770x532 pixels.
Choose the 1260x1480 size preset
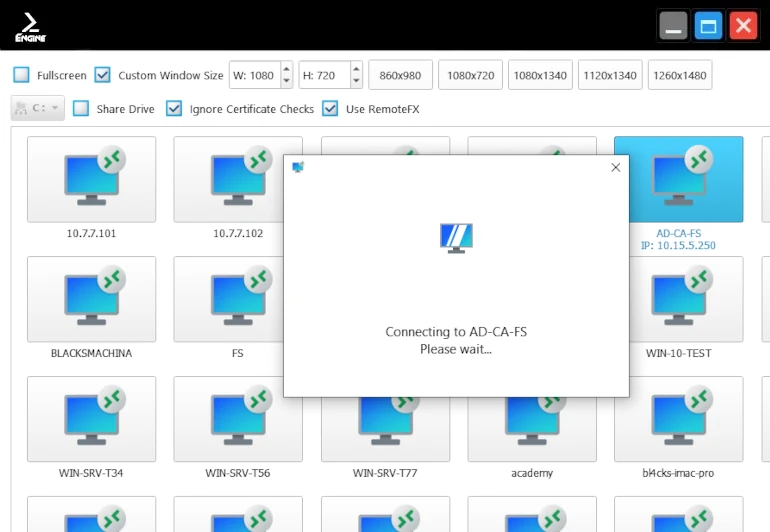tap(680, 75)
